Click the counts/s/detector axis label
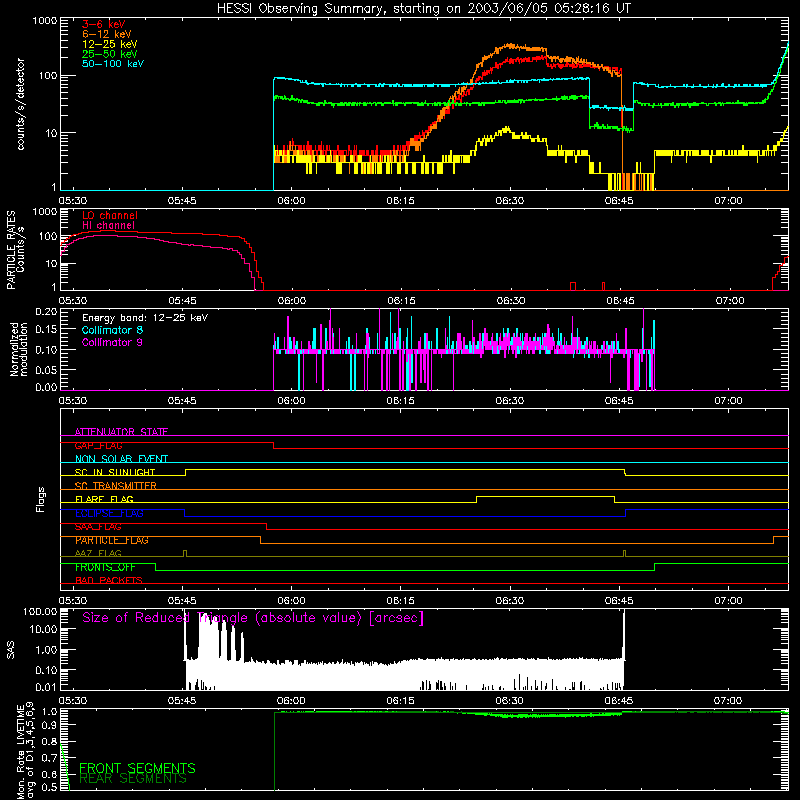Screen dimensions: 800x800 20,104
